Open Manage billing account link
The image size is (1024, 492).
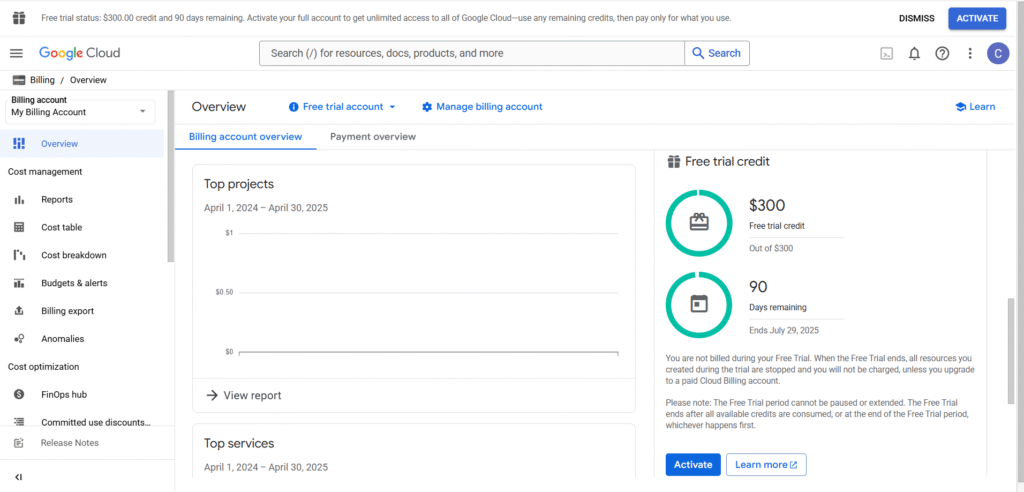[x=483, y=107]
